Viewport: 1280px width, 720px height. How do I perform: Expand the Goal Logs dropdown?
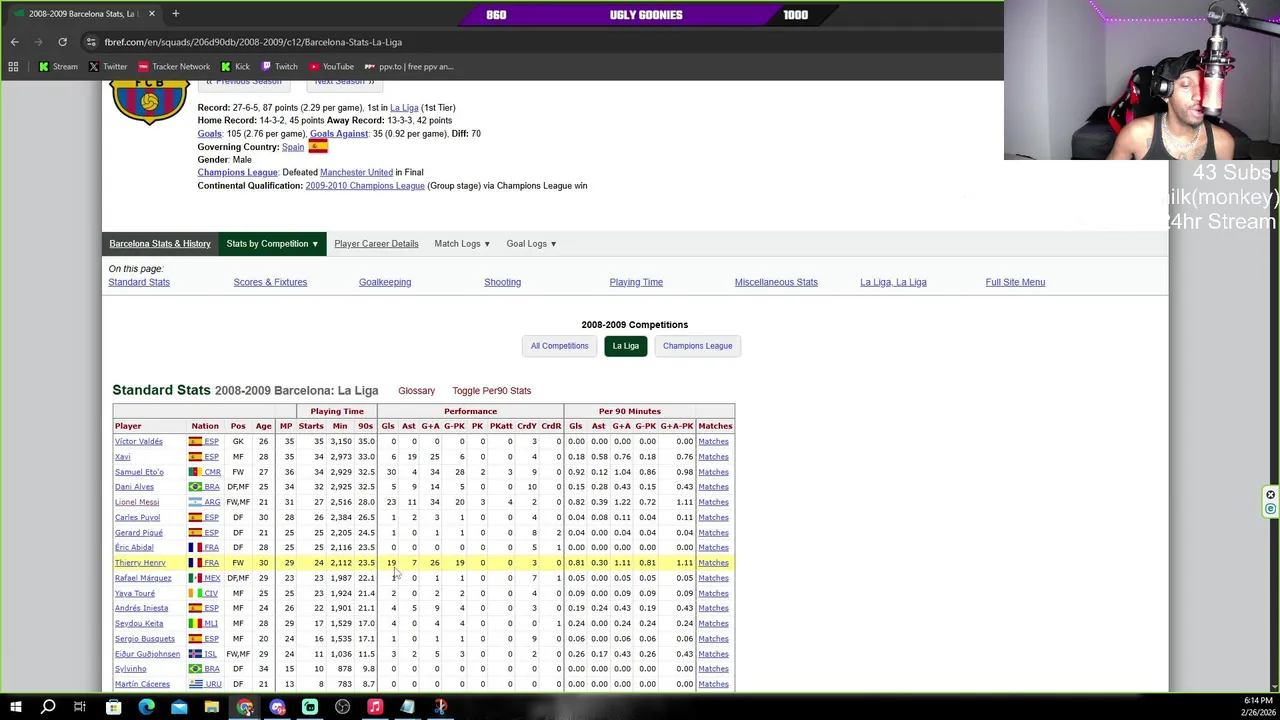pyautogui.click(x=531, y=244)
